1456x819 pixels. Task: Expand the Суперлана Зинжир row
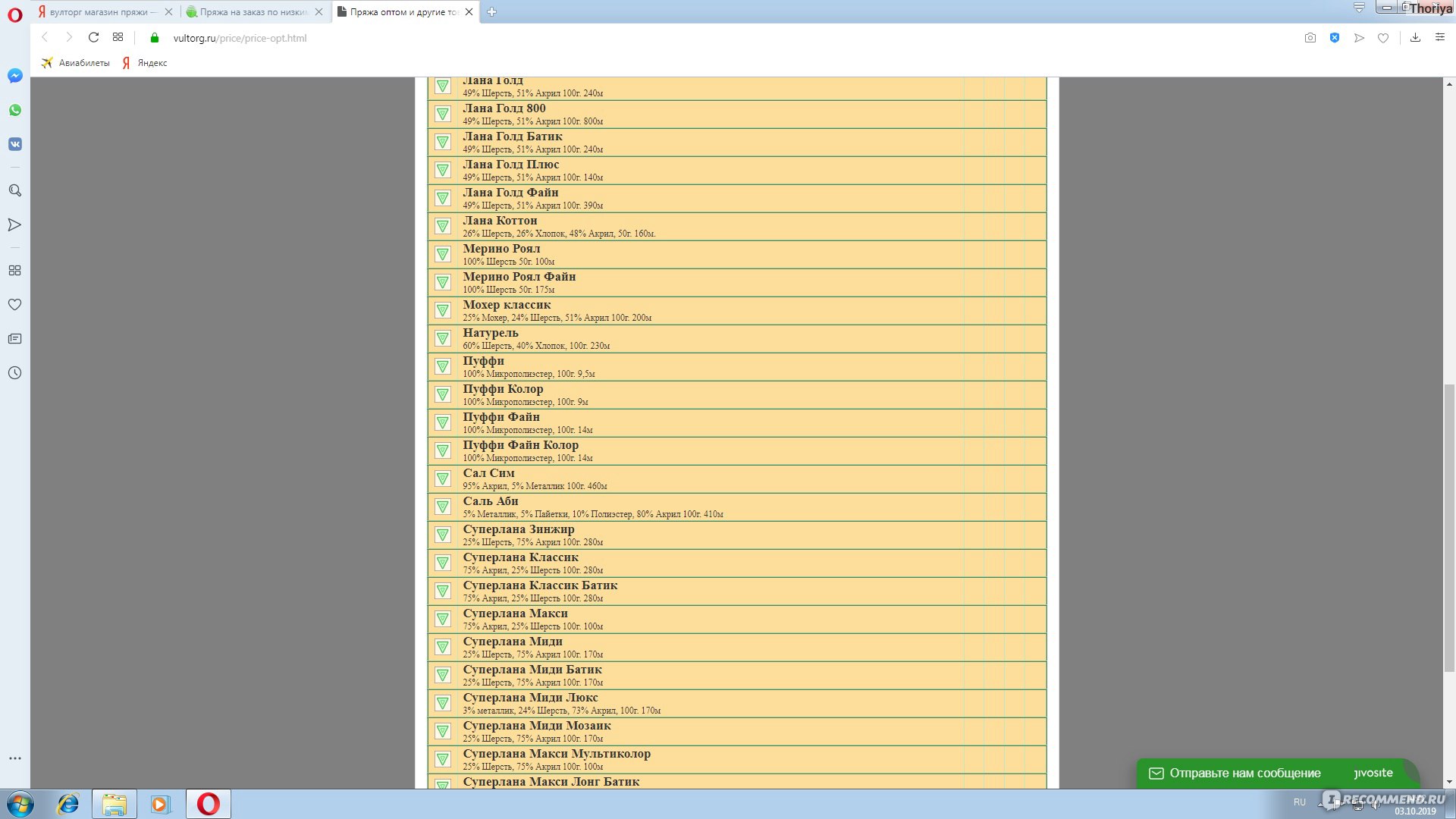click(x=443, y=535)
